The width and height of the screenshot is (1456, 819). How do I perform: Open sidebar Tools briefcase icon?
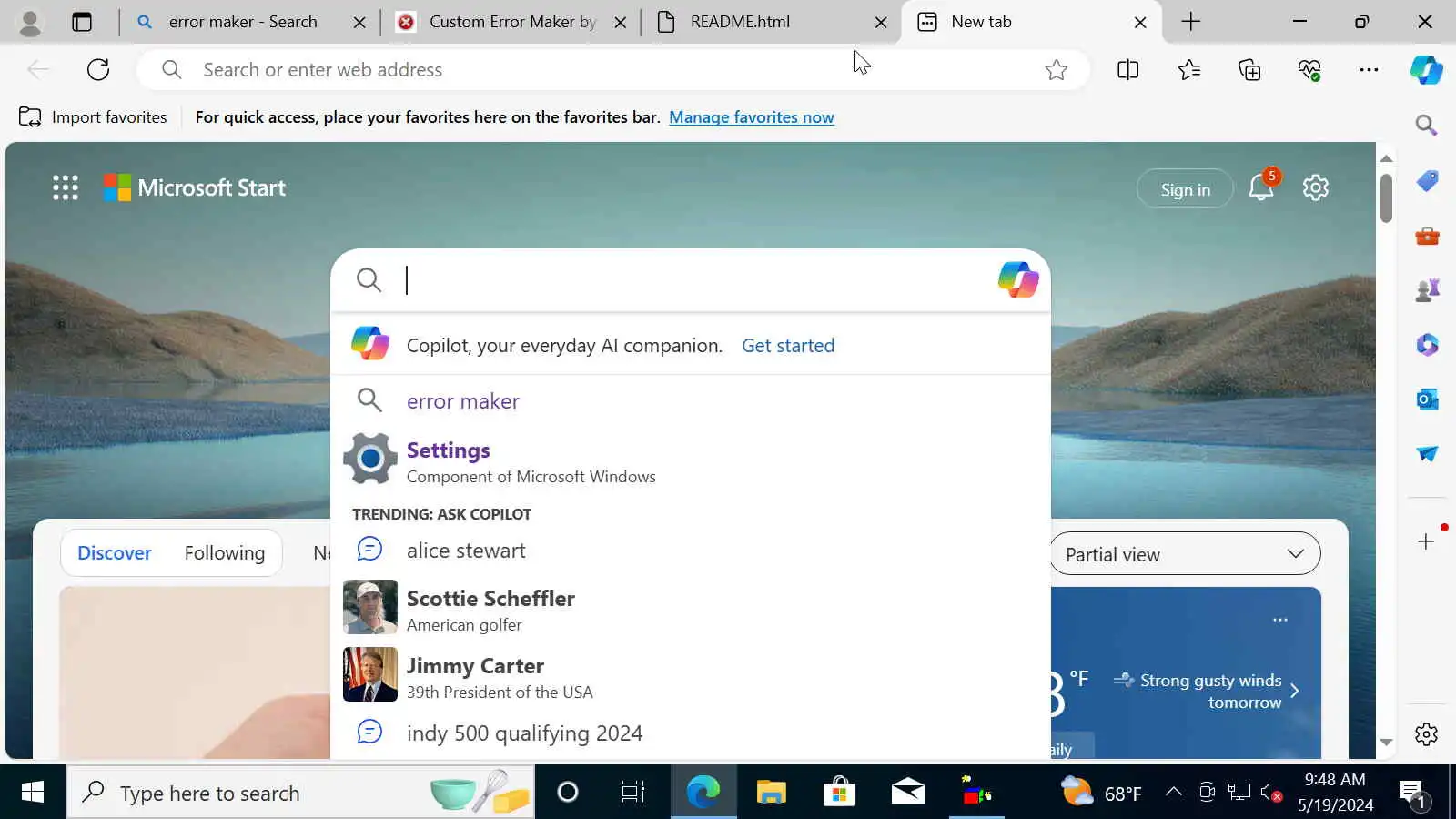(x=1427, y=236)
